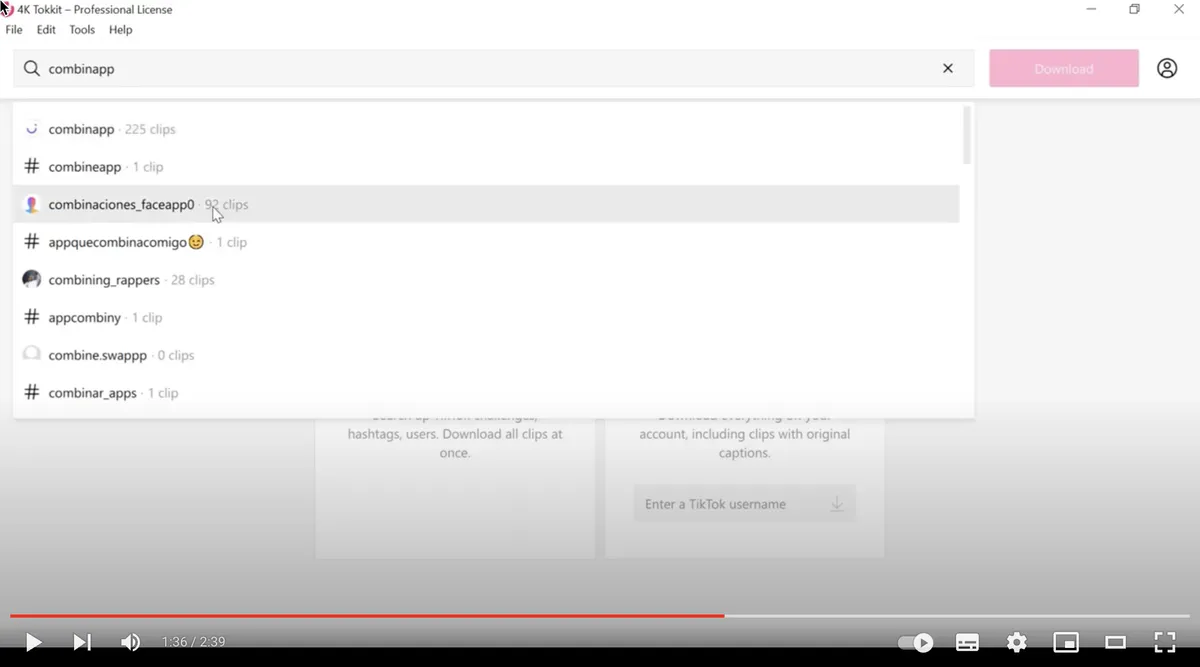The image size is (1200, 667).
Task: Open the user account profile icon
Action: 1167,69
